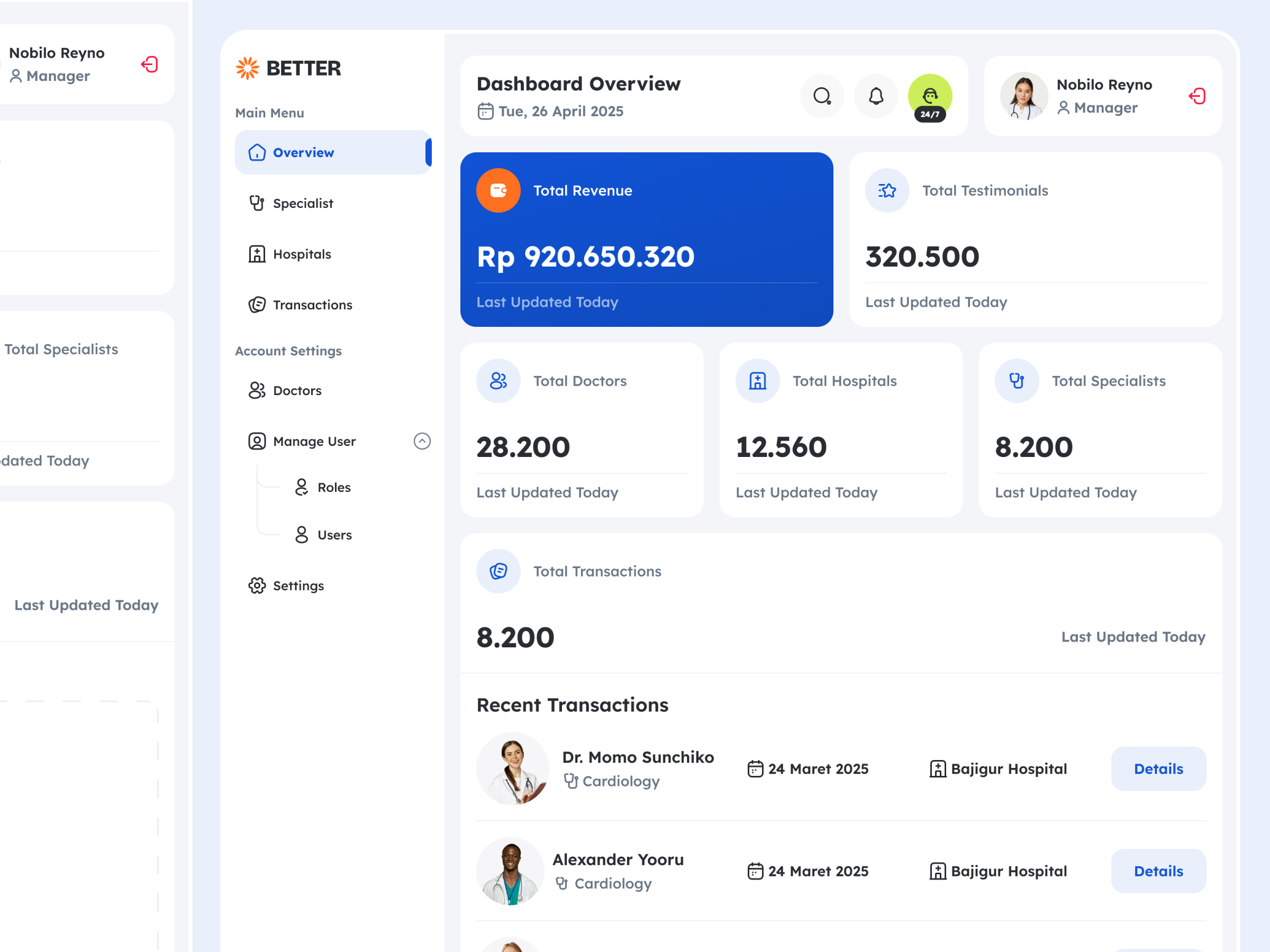The height and width of the screenshot is (952, 1270).
Task: Open the Specialist menu item
Action: (x=333, y=203)
